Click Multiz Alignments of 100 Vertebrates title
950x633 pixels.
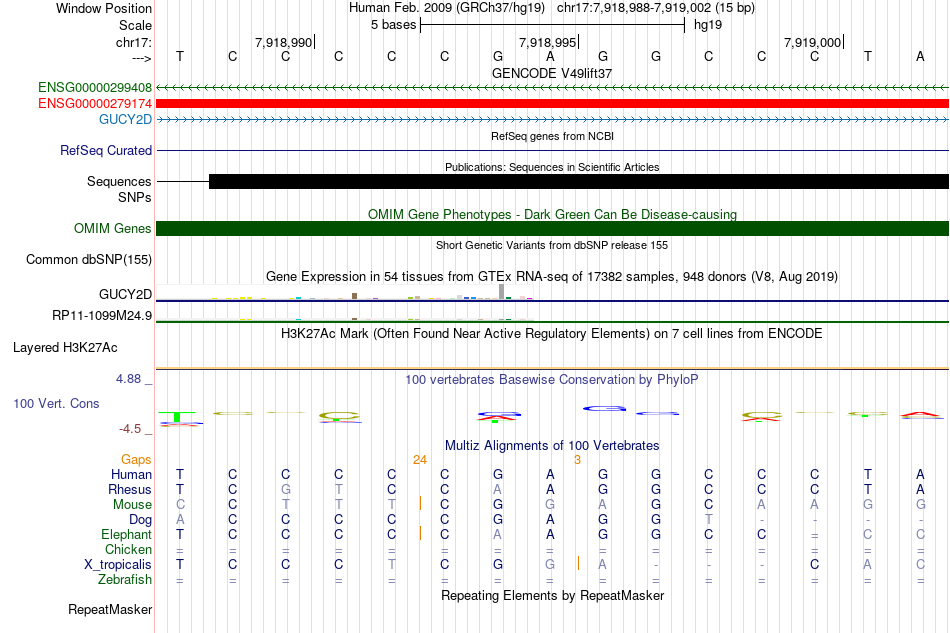[552, 446]
